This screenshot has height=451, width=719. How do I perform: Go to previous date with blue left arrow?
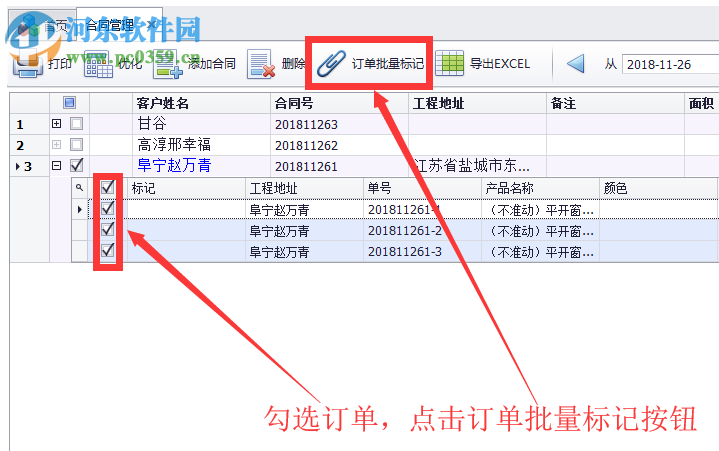coord(575,64)
